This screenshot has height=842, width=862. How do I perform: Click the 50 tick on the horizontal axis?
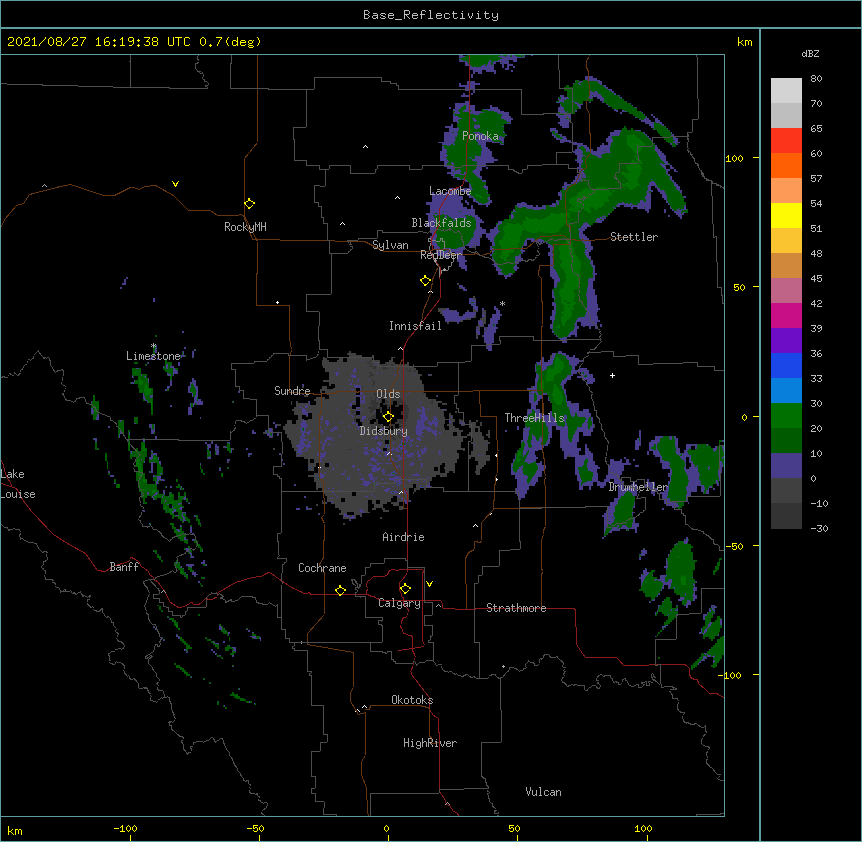point(514,828)
